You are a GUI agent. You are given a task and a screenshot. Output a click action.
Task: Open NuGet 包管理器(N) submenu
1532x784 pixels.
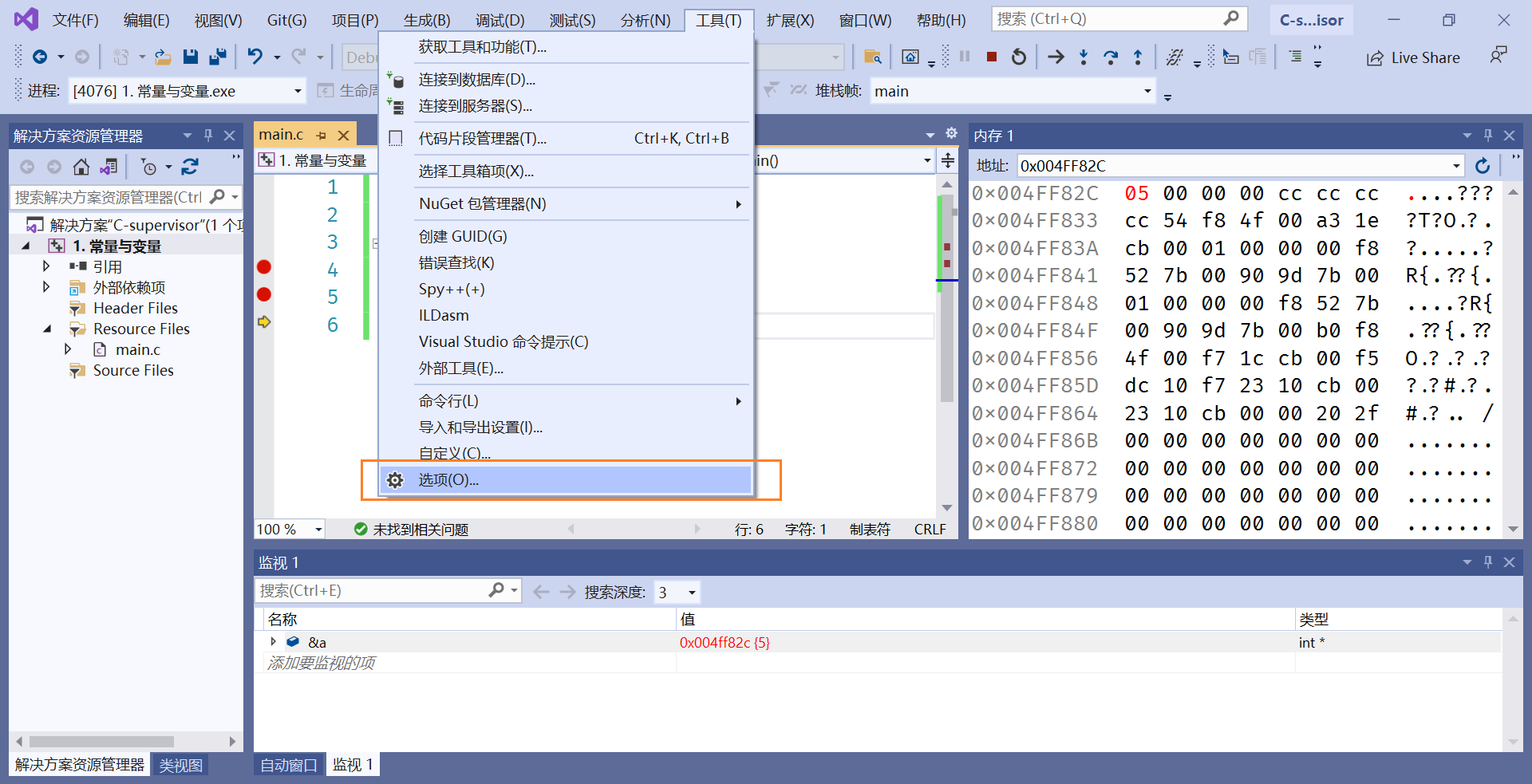[566, 203]
